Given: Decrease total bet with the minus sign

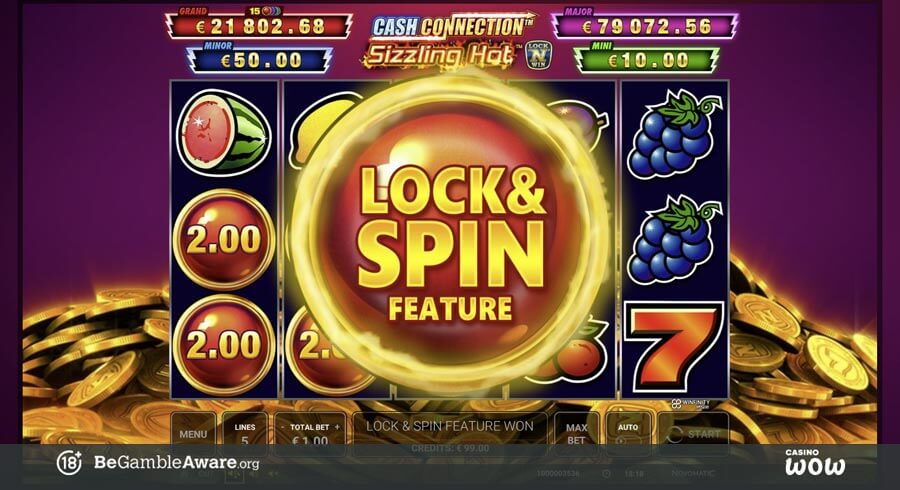Looking at the screenshot, I should (282, 427).
